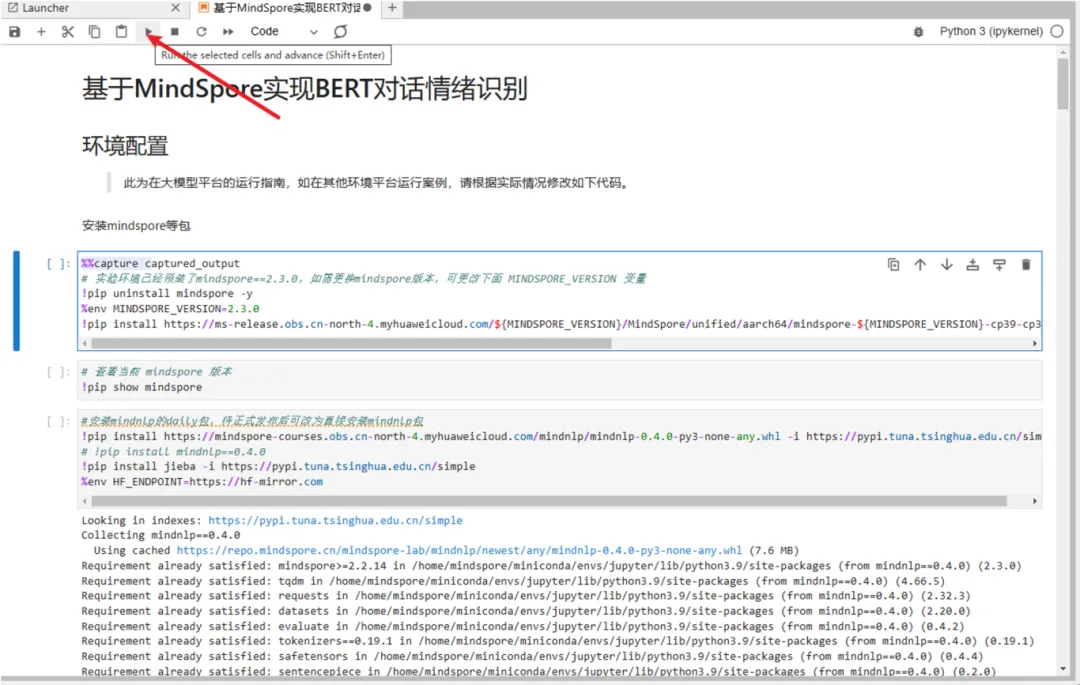Move the active cell up
Viewport: 1080px width, 685px height.
point(920,265)
